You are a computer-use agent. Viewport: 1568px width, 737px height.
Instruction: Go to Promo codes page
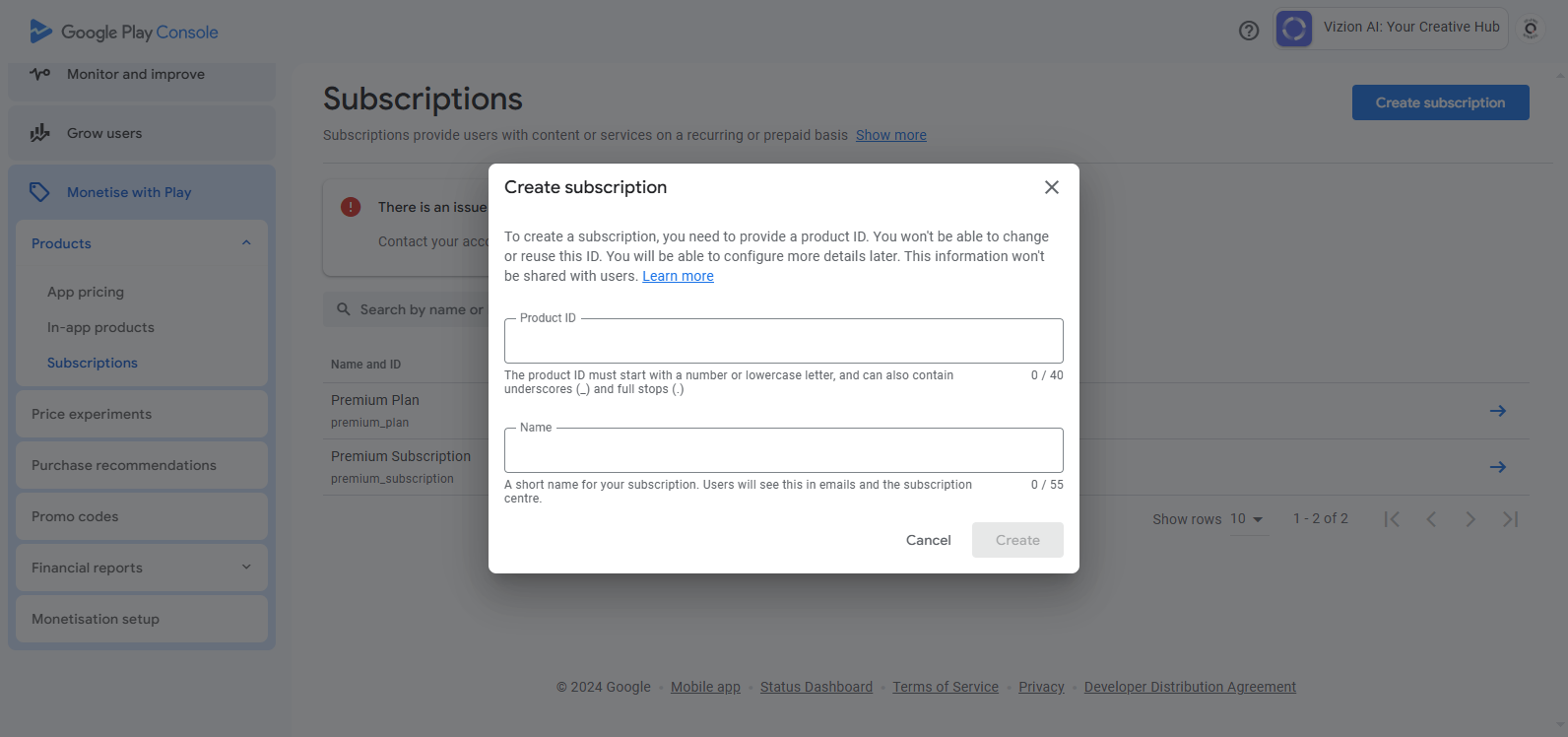[x=75, y=516]
